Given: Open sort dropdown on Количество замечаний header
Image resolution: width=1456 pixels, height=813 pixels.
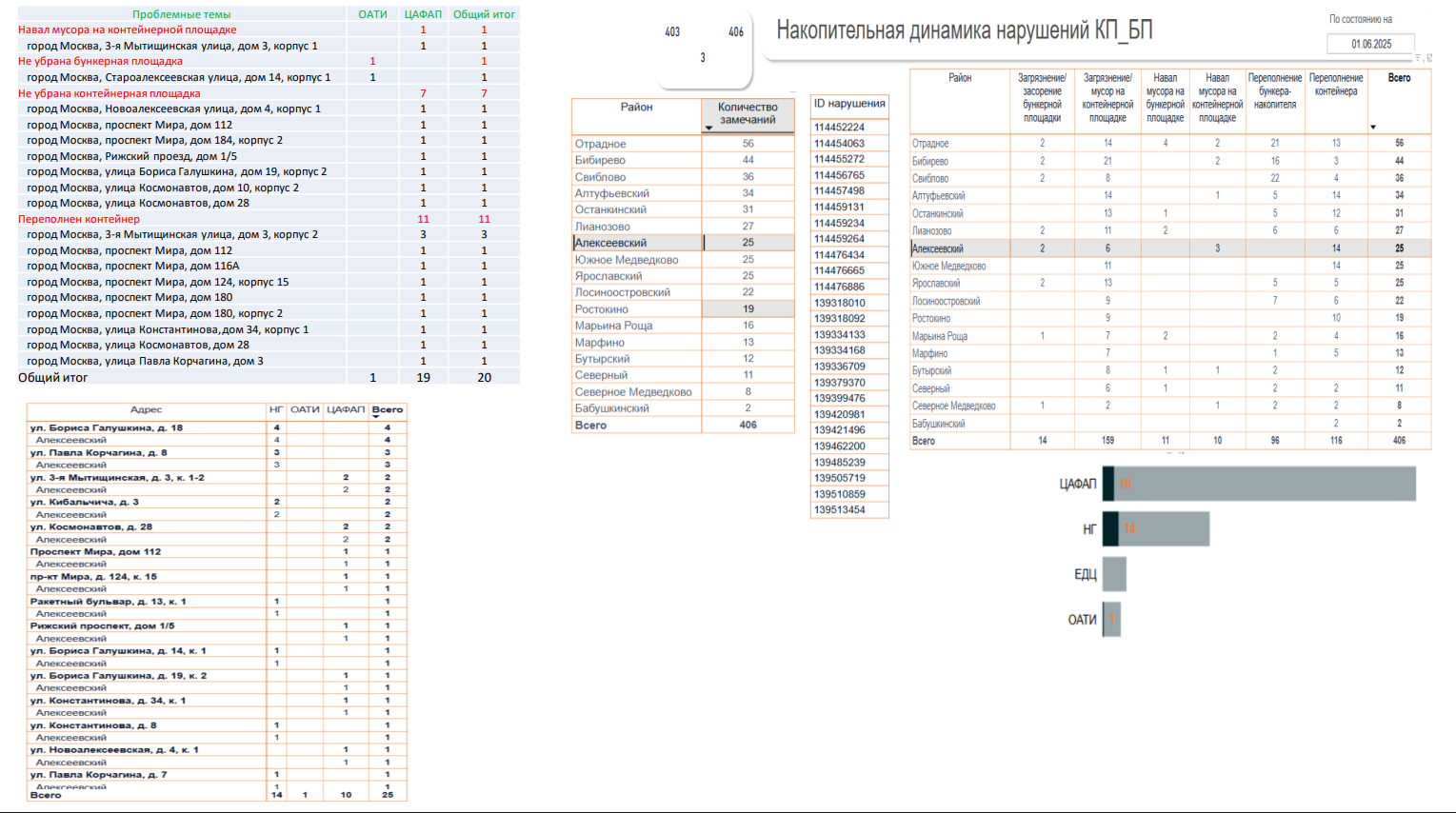Looking at the screenshot, I should tap(708, 128).
